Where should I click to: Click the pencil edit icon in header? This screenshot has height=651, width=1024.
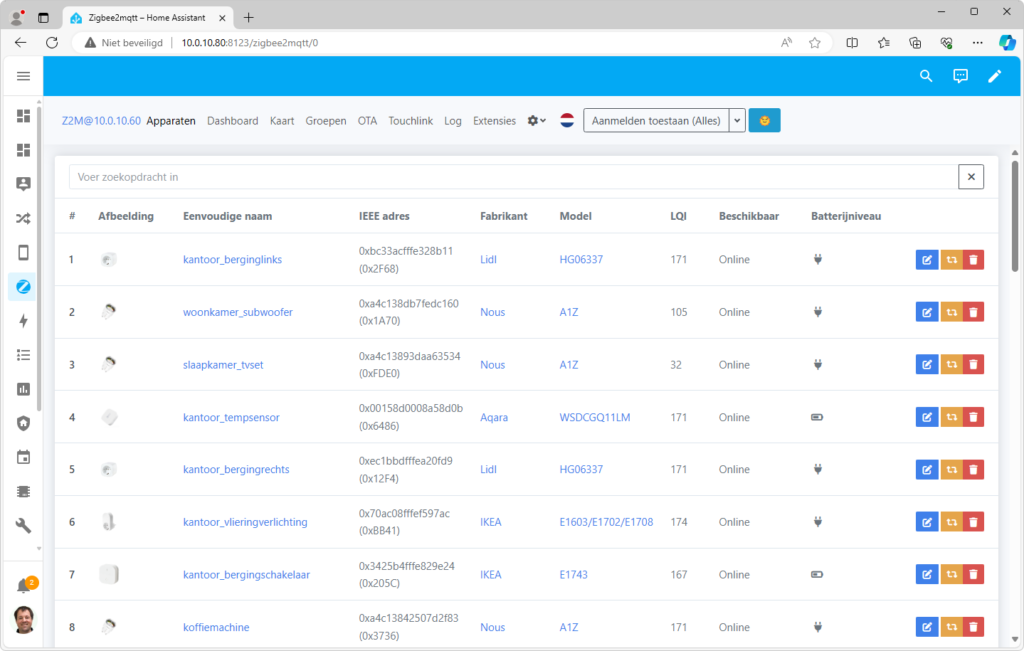994,76
